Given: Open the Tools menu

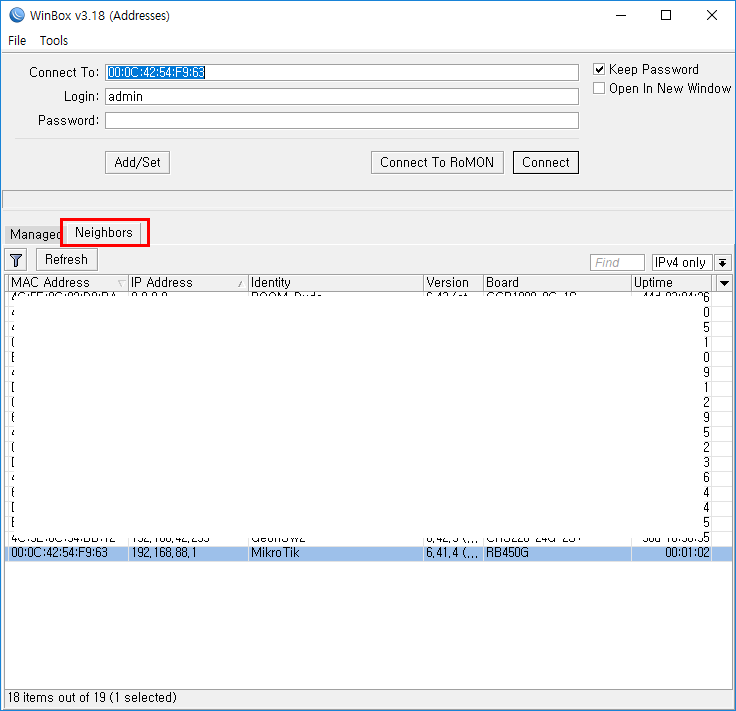Looking at the screenshot, I should coord(54,41).
